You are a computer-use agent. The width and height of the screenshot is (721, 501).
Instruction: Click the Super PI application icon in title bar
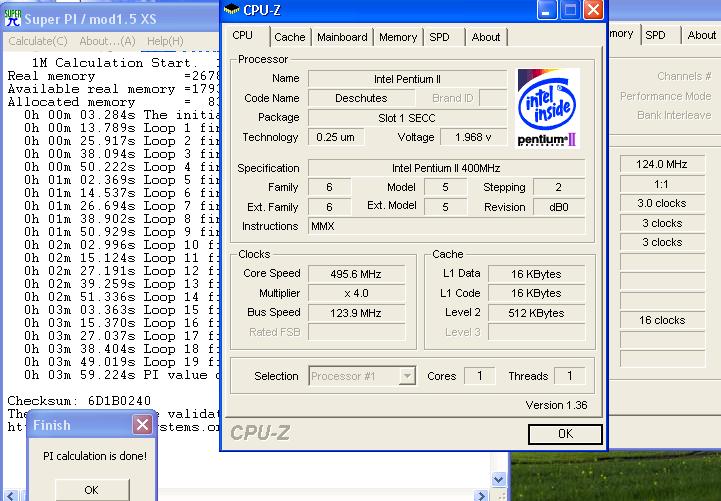(x=13, y=17)
